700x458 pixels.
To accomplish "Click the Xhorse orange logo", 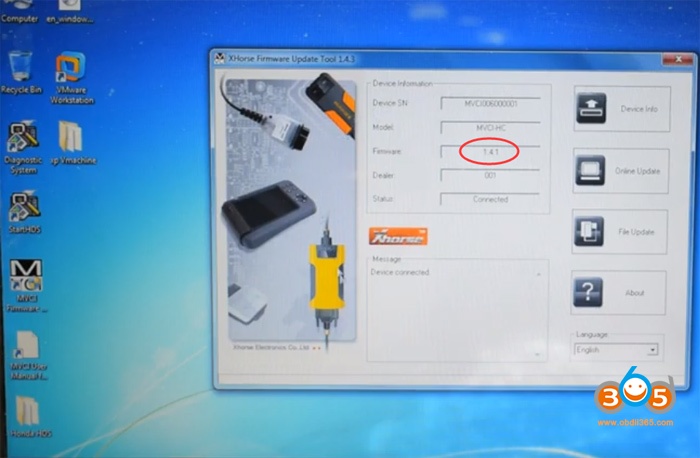I will (398, 236).
